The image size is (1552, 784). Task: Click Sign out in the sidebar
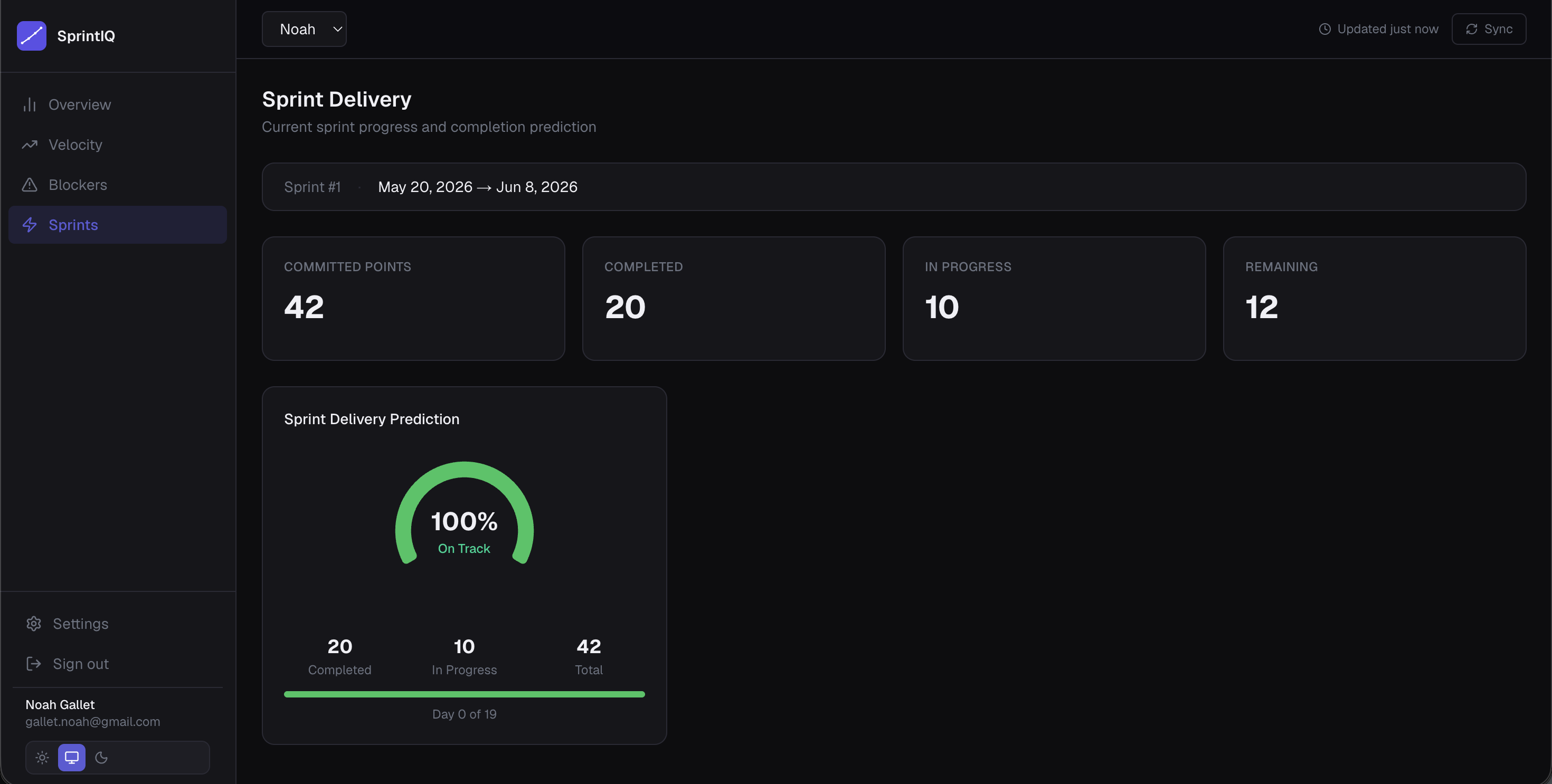coord(118,664)
